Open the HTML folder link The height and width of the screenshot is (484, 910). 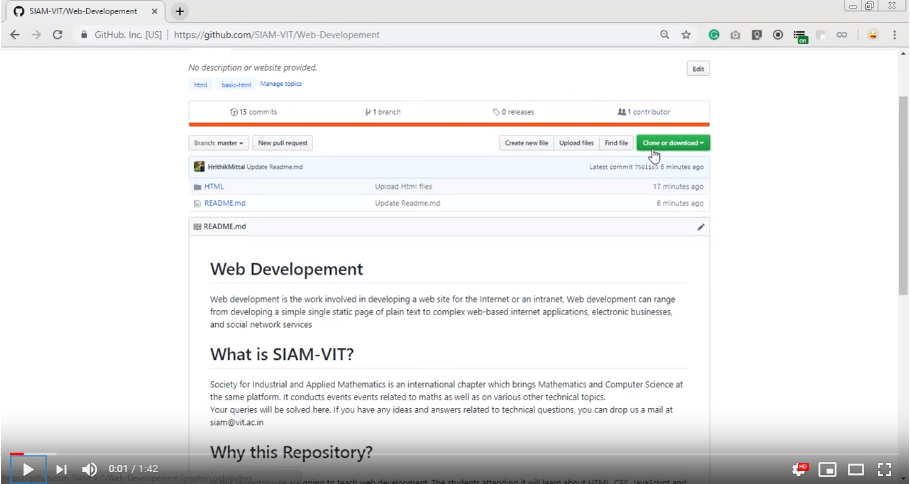[x=214, y=187]
